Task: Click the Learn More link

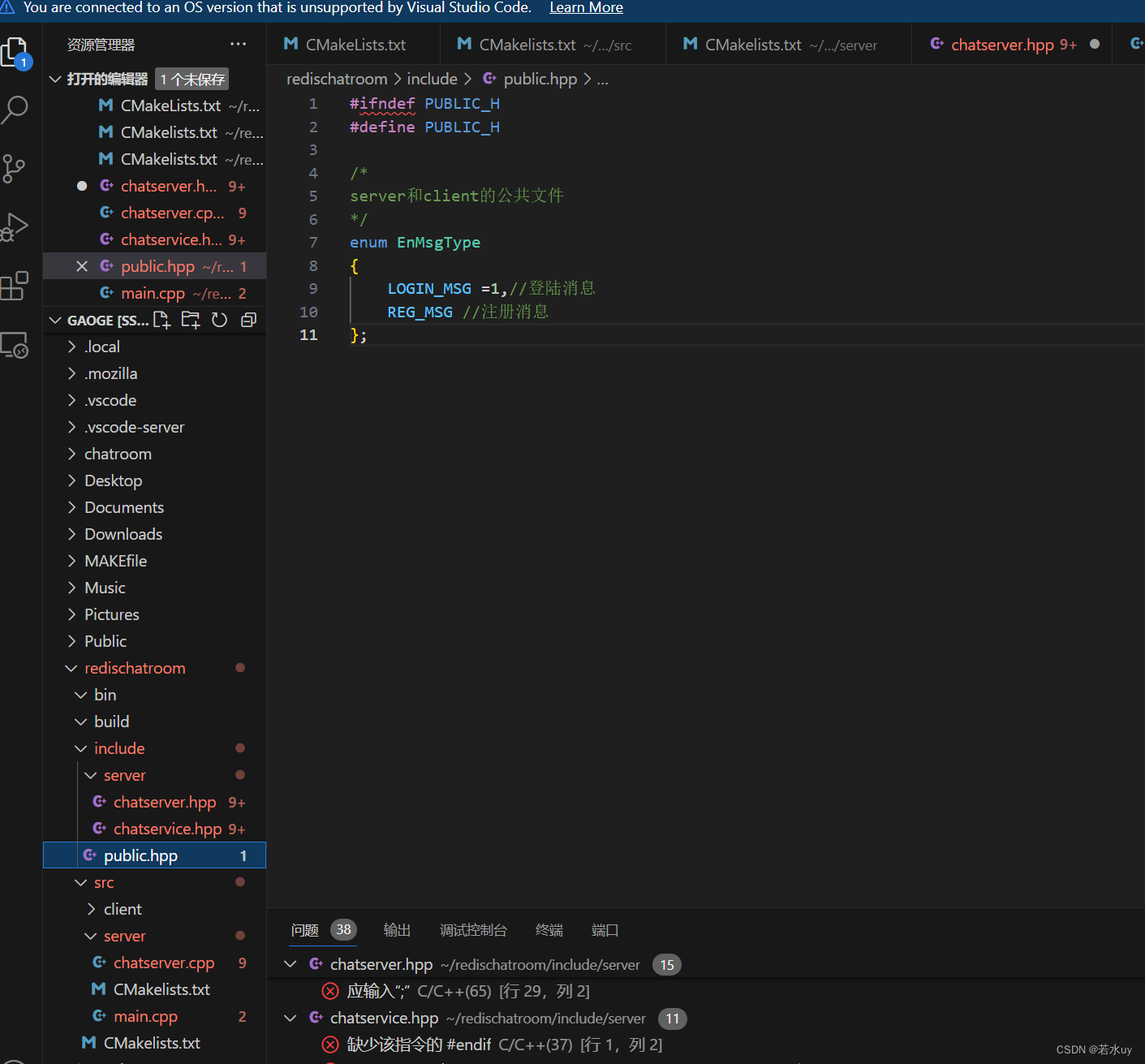Action: pos(586,7)
